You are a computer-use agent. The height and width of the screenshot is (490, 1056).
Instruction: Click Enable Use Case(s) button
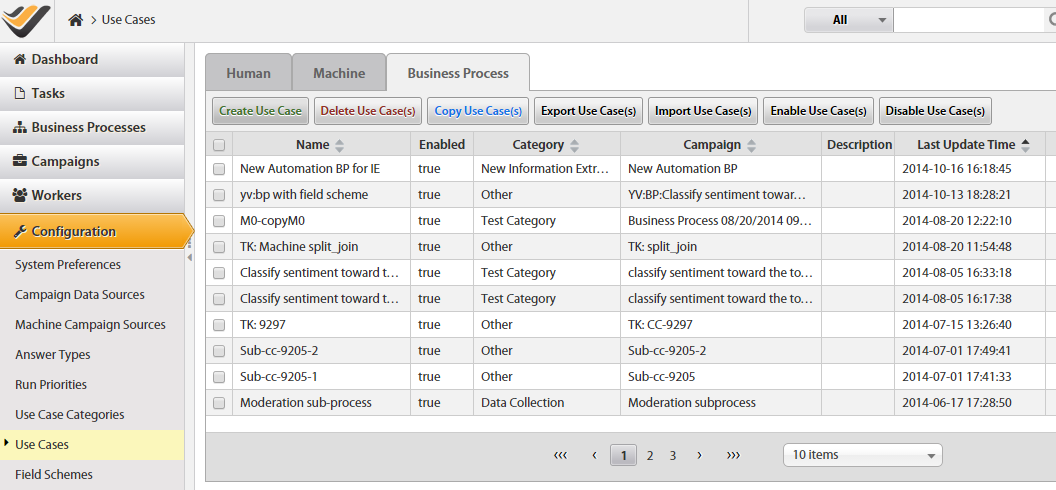click(x=818, y=111)
